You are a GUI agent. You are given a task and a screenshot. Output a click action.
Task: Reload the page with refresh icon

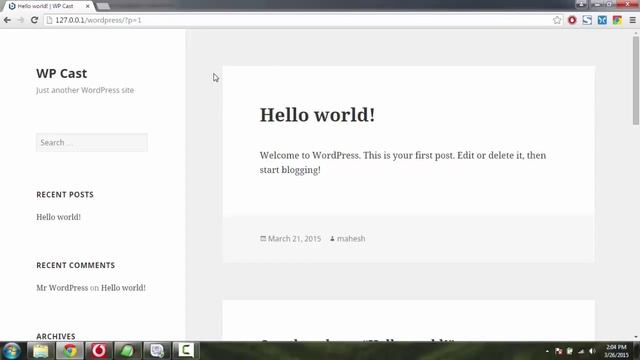pyautogui.click(x=34, y=20)
